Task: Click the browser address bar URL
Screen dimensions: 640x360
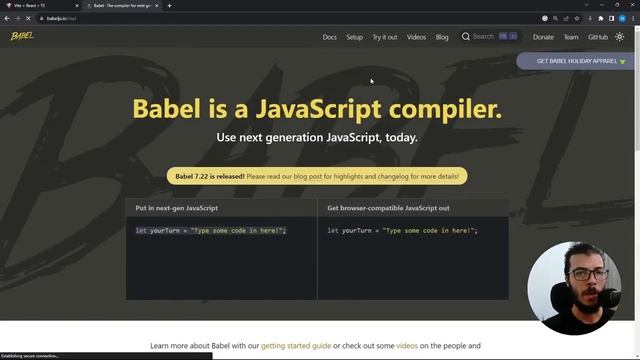Action: pyautogui.click(x=61, y=18)
